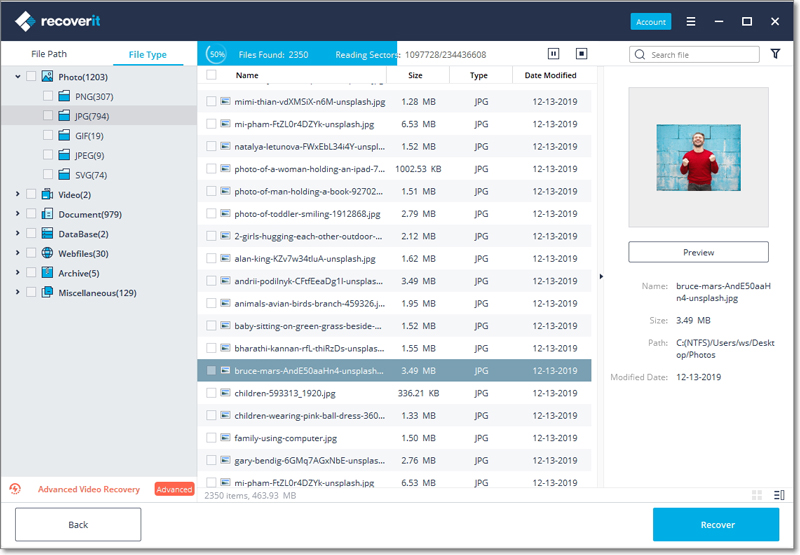The width and height of the screenshot is (800, 555).
Task: Check the PNG(307) checkbox
Action: 48,96
